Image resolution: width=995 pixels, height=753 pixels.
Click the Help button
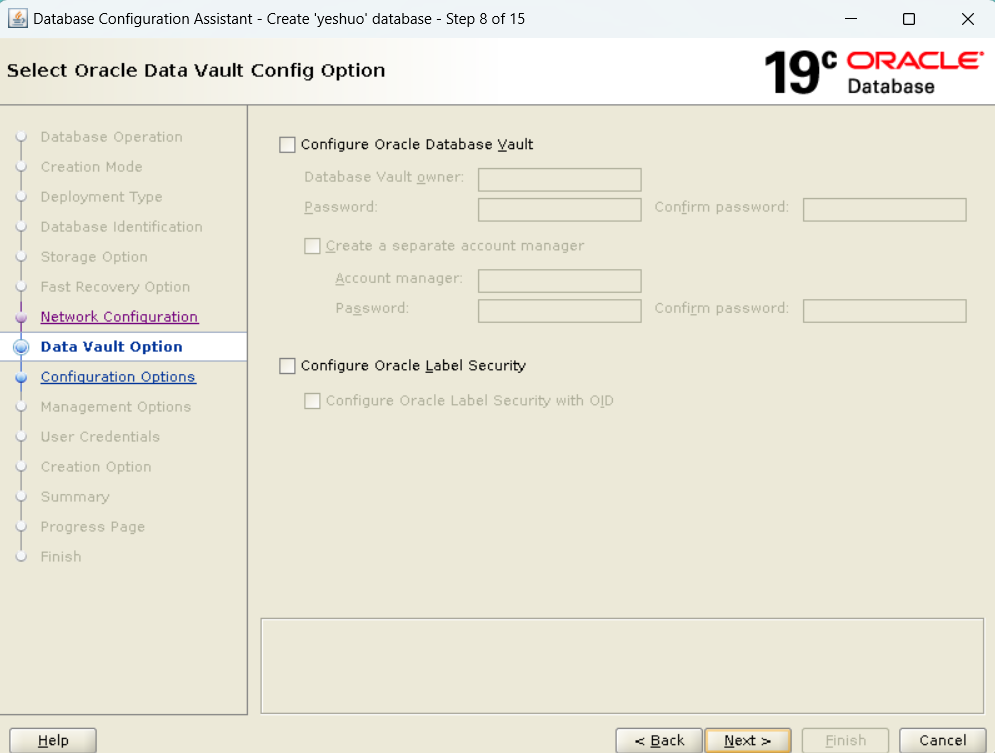pos(53,740)
